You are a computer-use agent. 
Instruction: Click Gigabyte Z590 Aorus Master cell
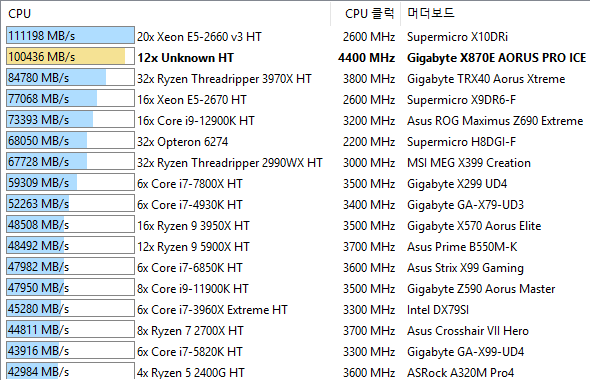coord(481,289)
